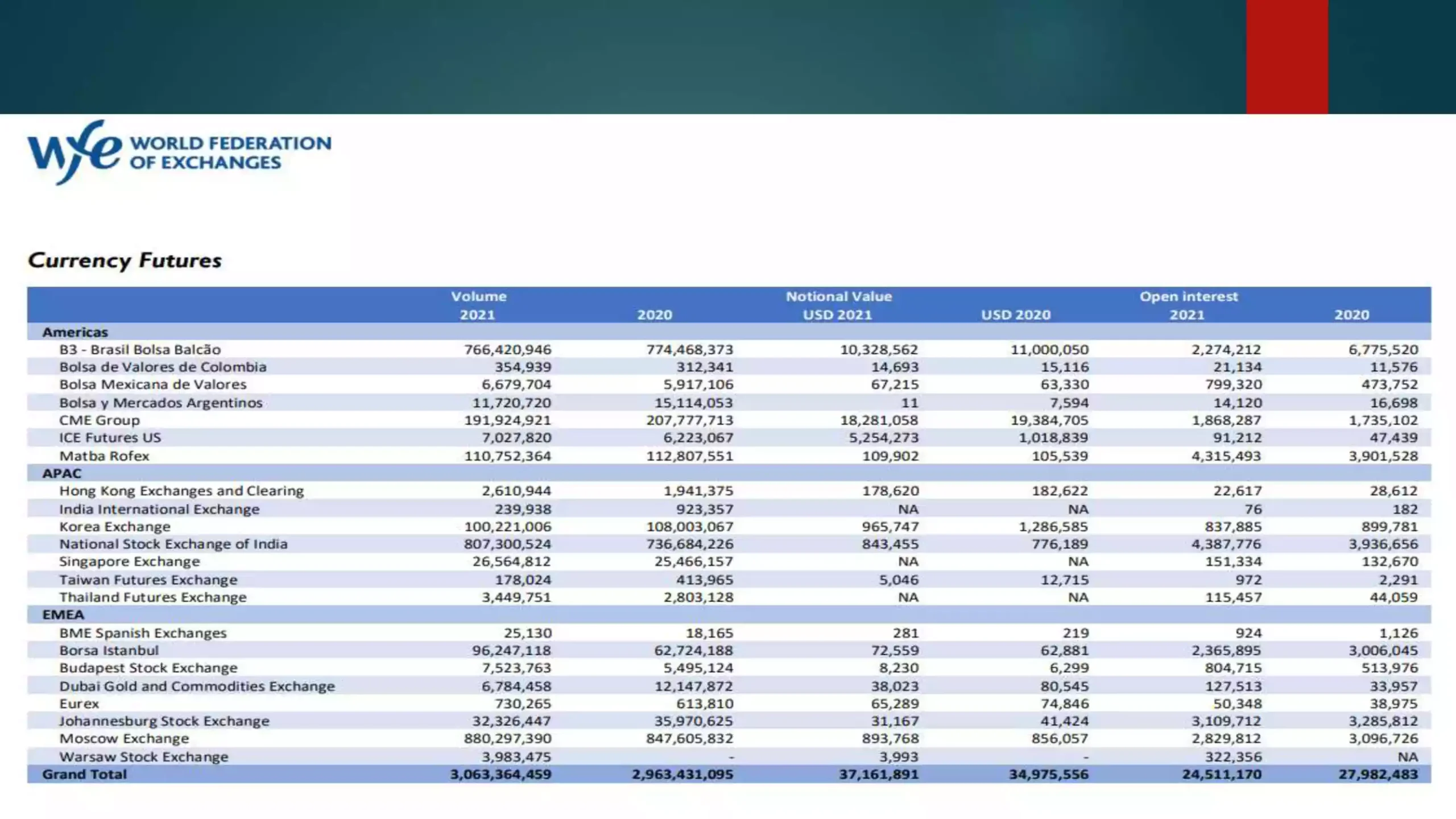Screen dimensions: 1456x819
Task: Click the CME Group row label
Action: pyautogui.click(x=100, y=420)
